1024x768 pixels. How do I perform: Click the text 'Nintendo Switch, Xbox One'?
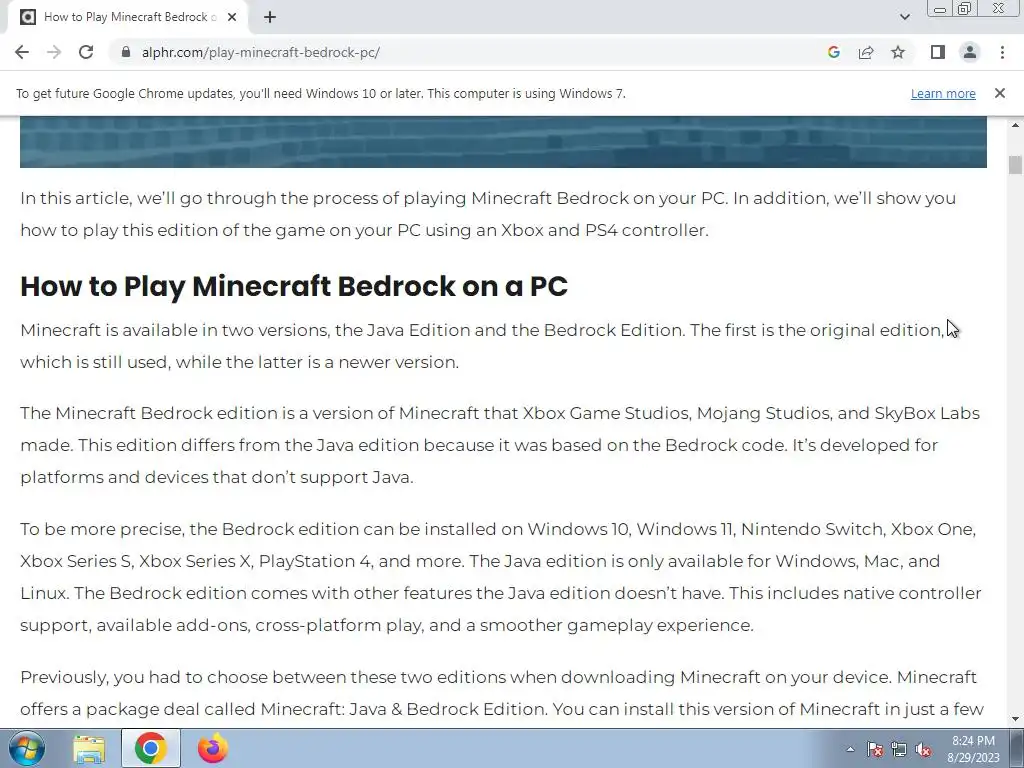point(858,529)
